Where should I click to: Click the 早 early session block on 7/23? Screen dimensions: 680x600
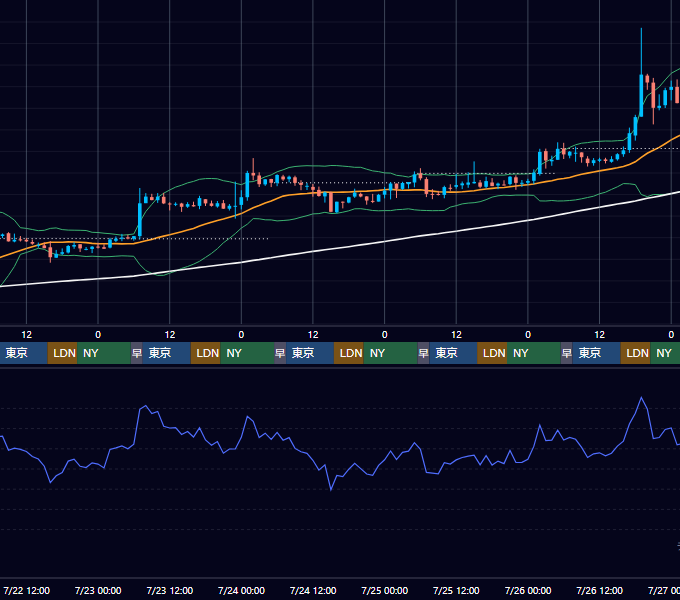click(x=137, y=353)
